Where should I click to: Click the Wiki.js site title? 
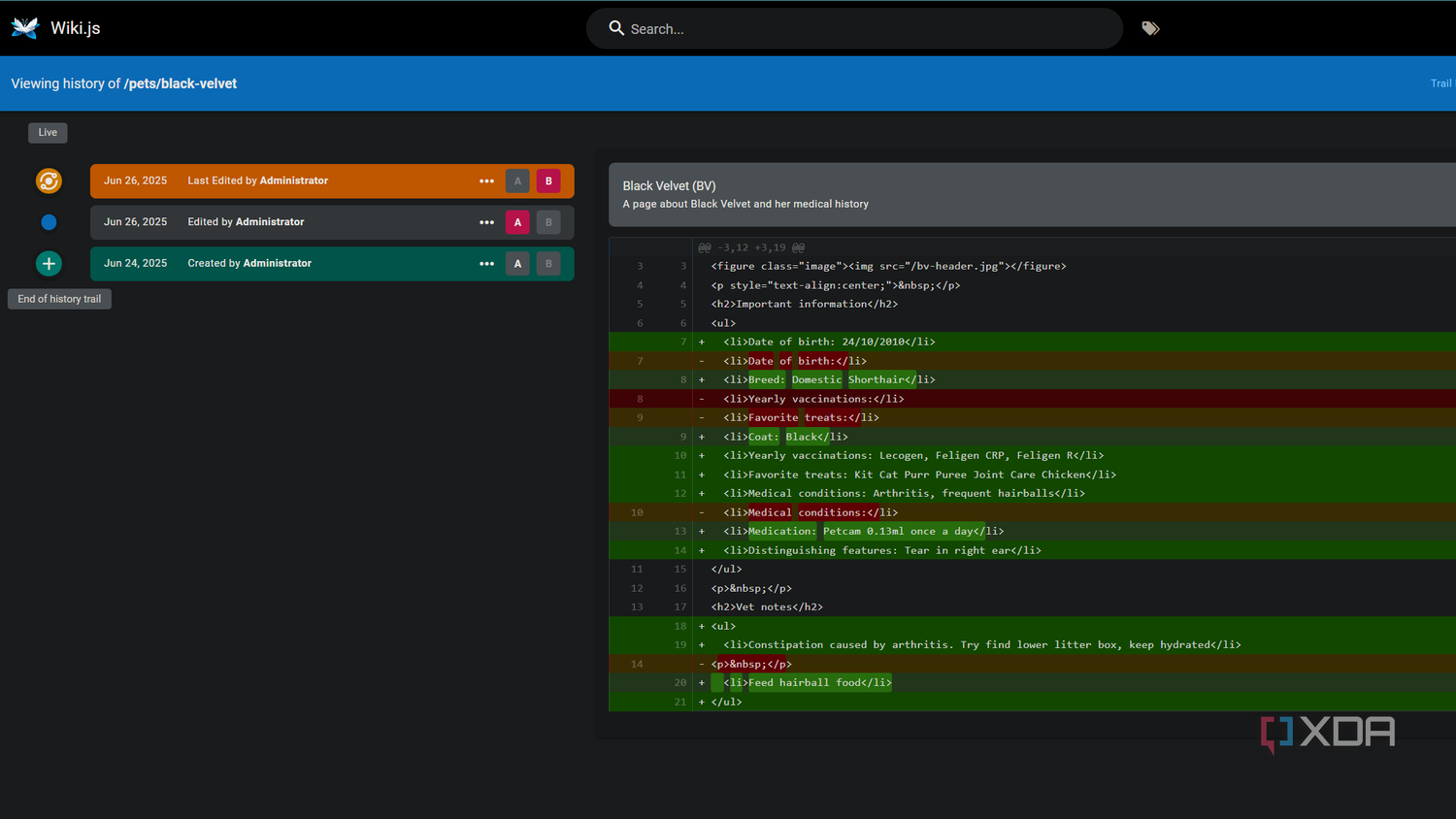[76, 28]
